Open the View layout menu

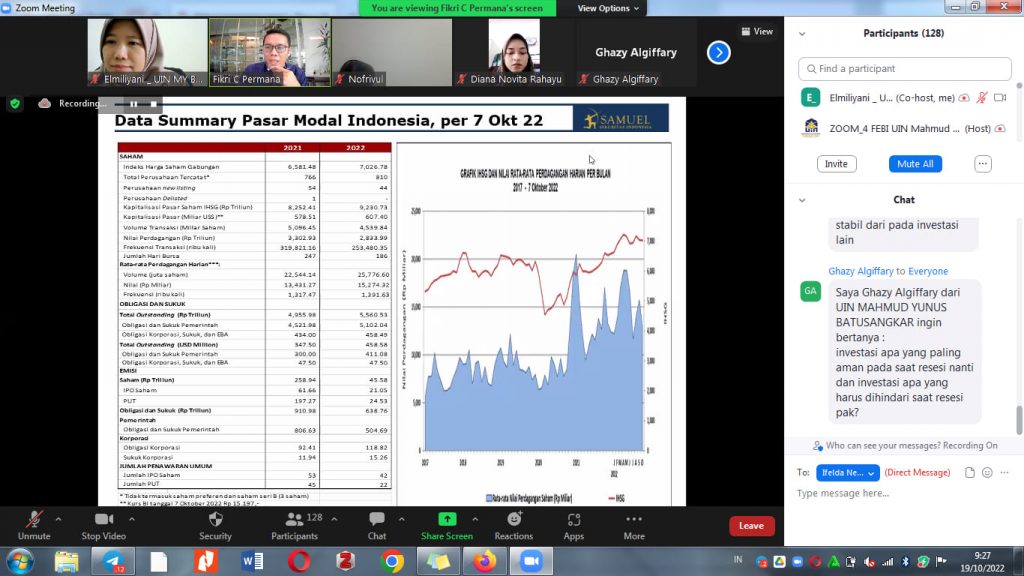point(757,31)
